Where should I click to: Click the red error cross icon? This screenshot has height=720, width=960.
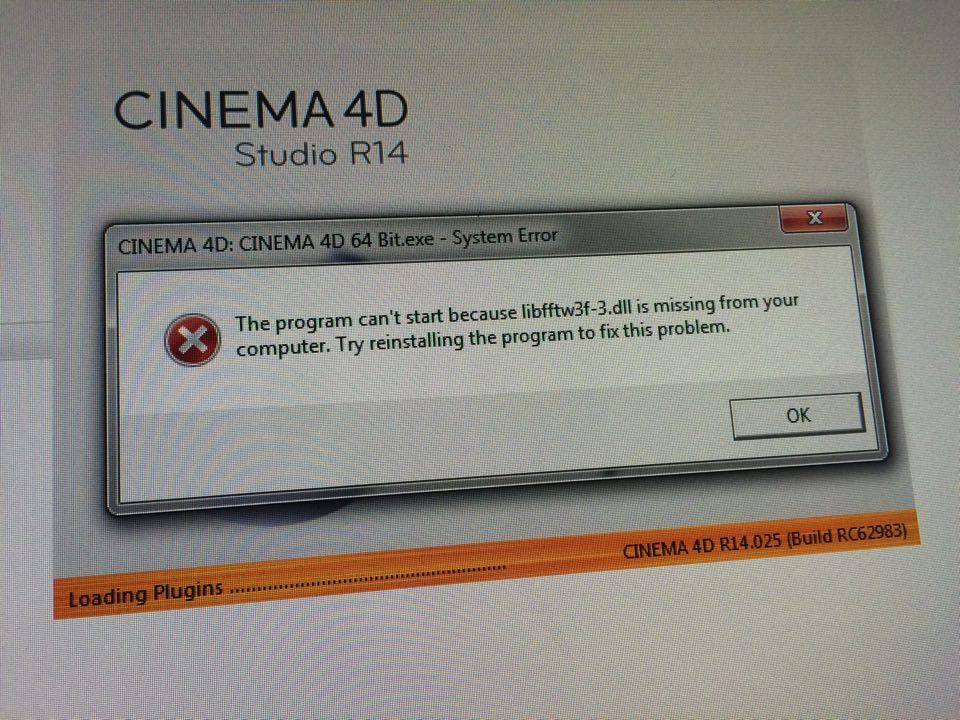tap(193, 339)
